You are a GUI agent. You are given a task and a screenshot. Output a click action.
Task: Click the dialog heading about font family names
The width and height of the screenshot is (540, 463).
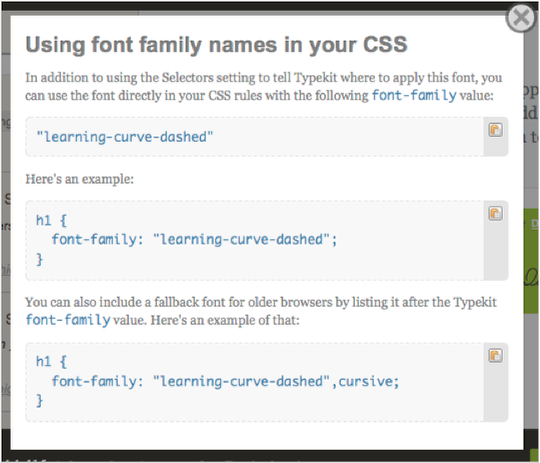click(216, 45)
